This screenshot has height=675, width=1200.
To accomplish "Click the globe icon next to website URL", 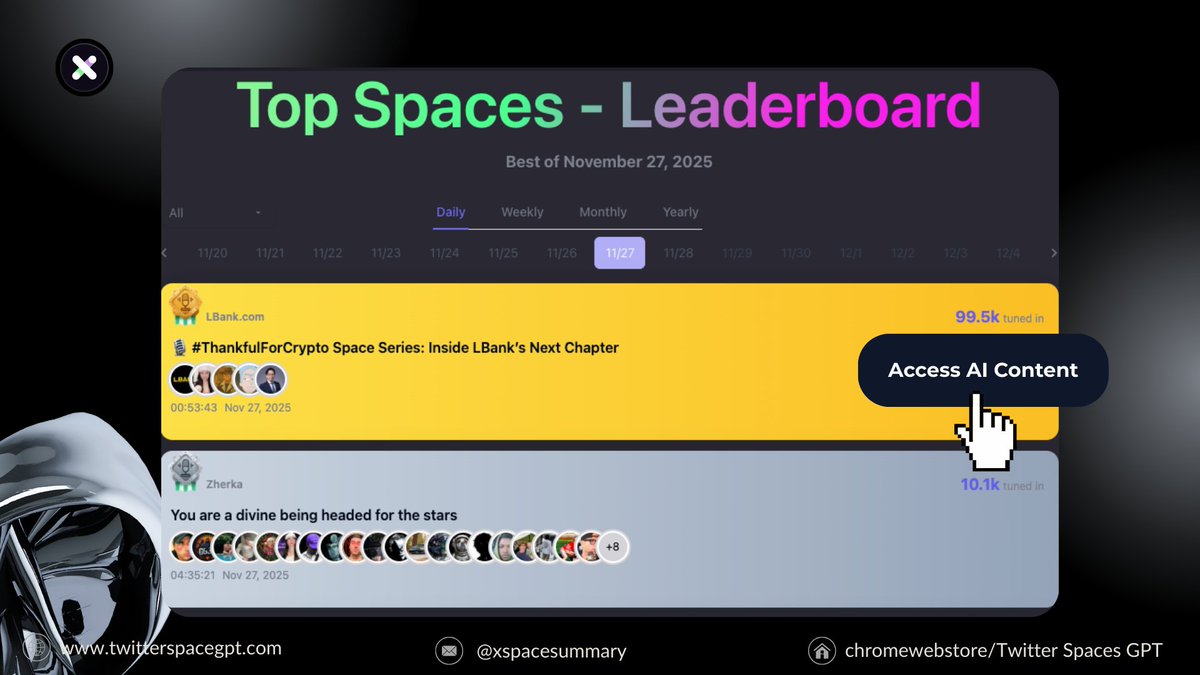I will [37, 649].
